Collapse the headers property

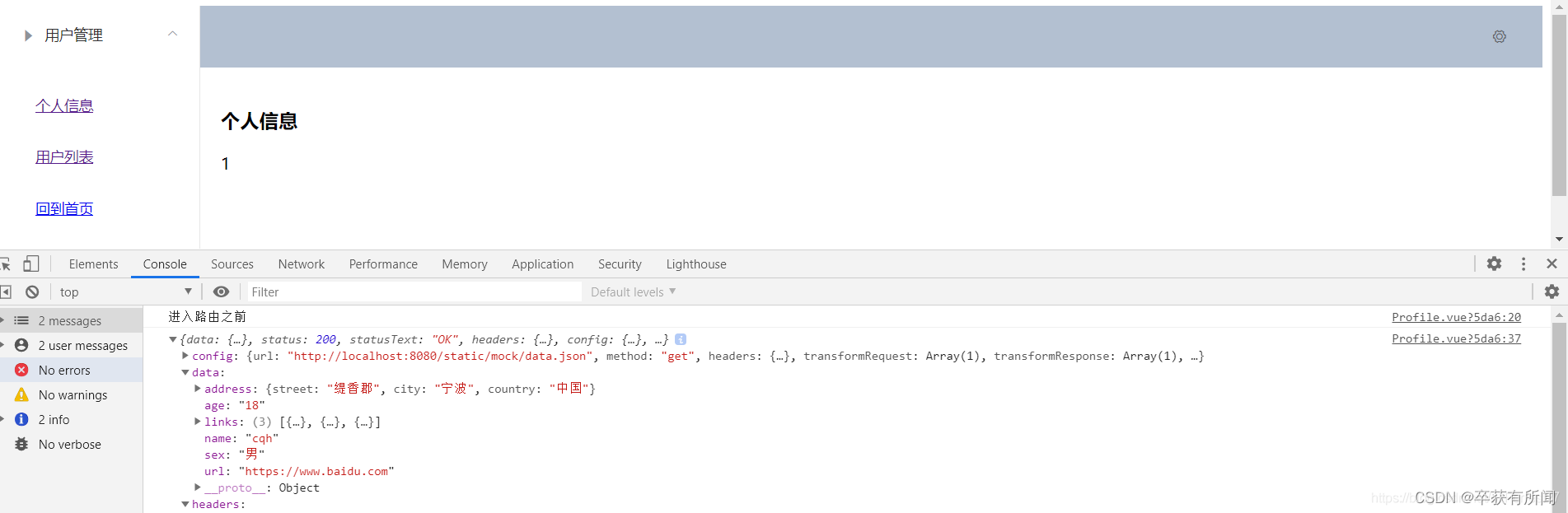(185, 504)
